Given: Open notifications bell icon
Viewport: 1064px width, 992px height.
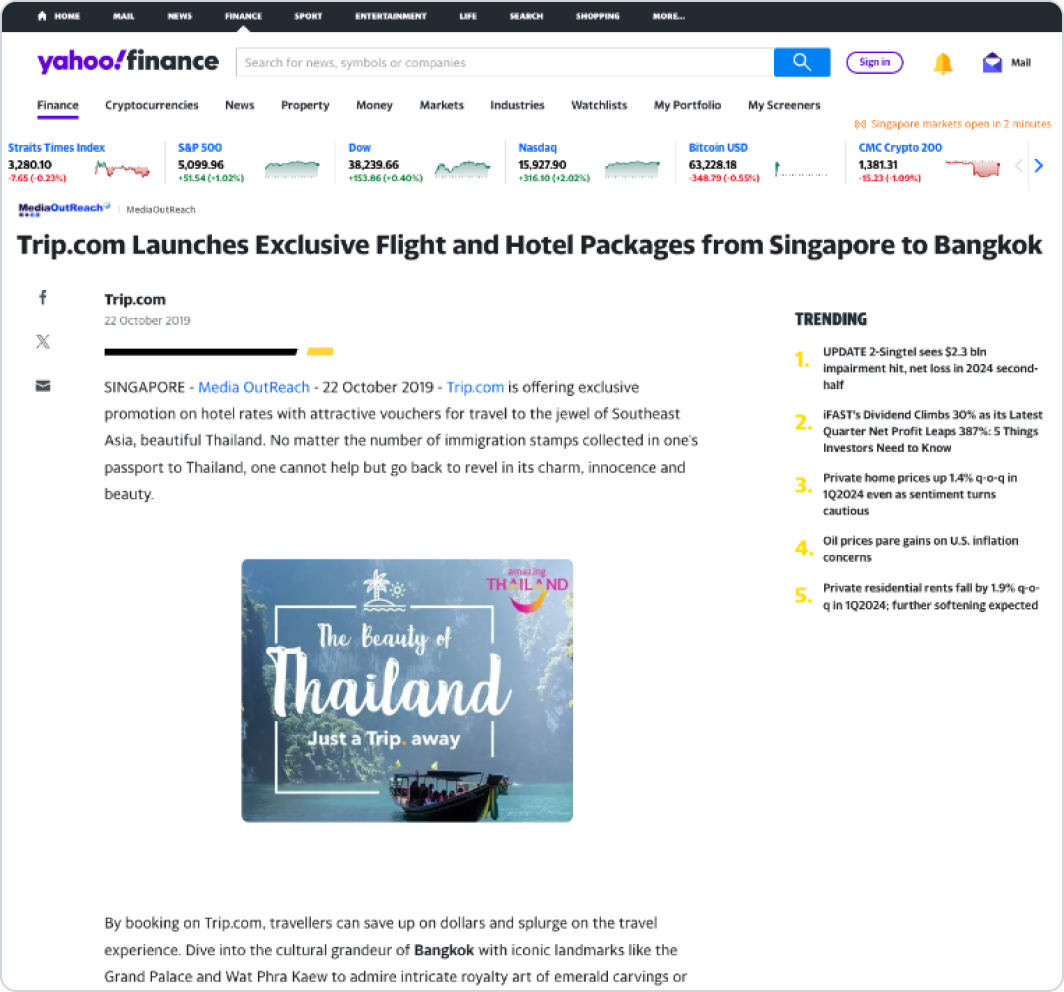Looking at the screenshot, I should (x=942, y=63).
